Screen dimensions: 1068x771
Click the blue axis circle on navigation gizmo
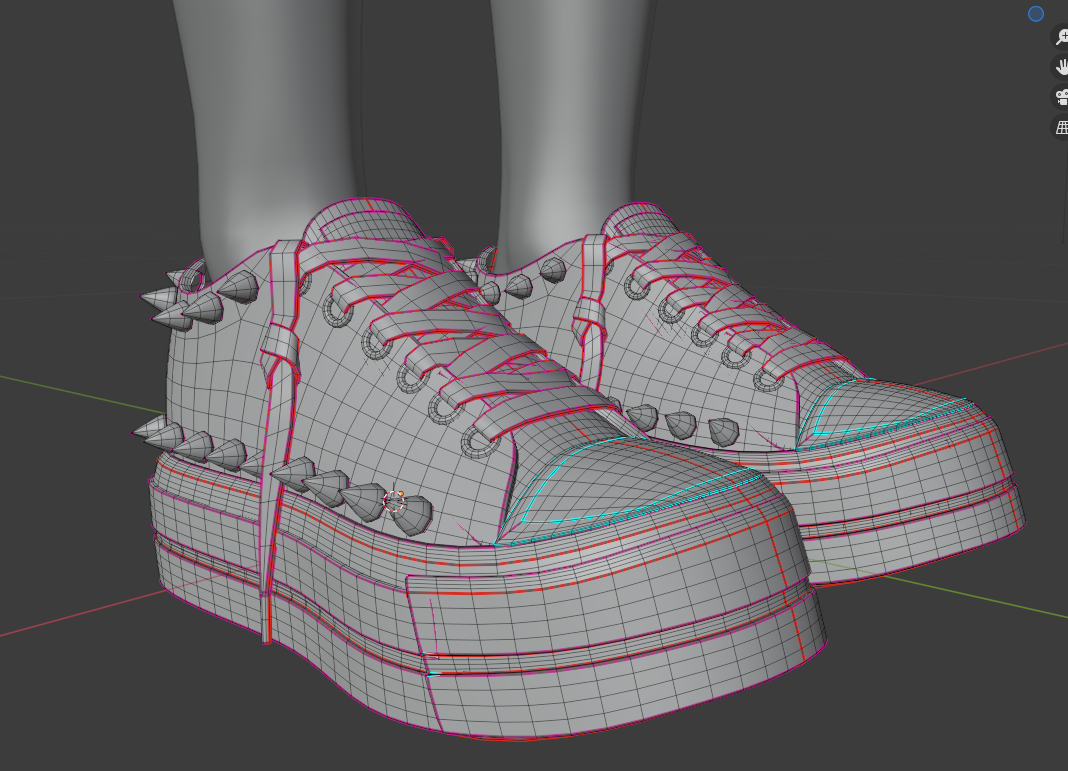tap(1035, 14)
